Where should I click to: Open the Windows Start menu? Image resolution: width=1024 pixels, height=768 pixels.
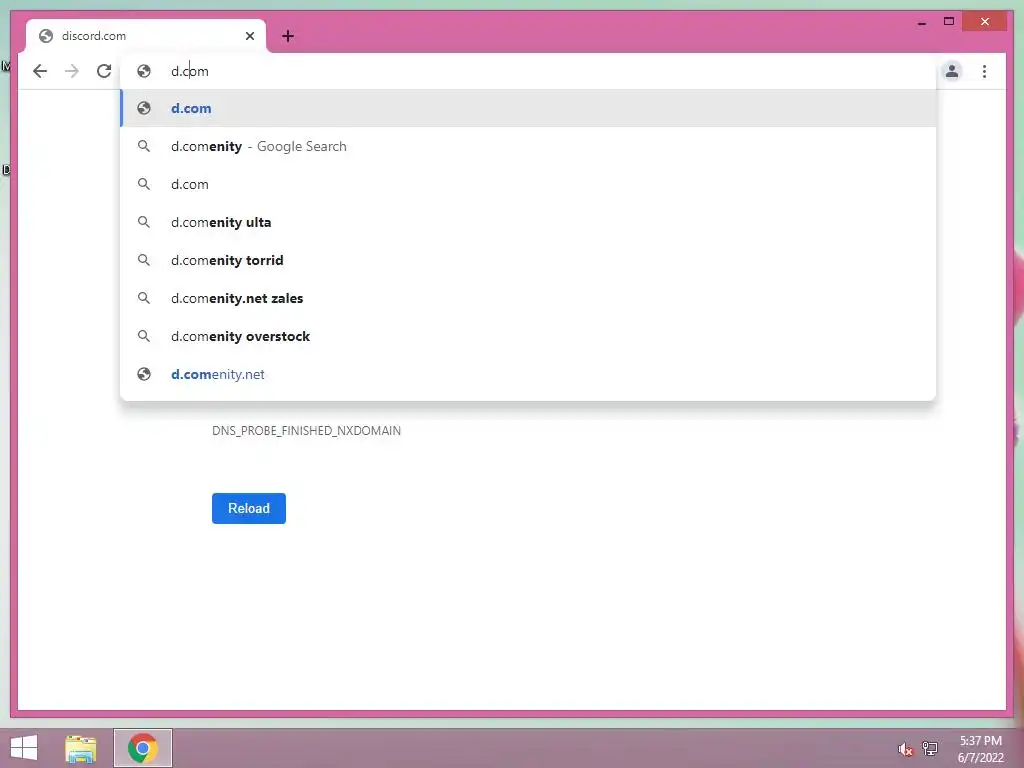[24, 748]
